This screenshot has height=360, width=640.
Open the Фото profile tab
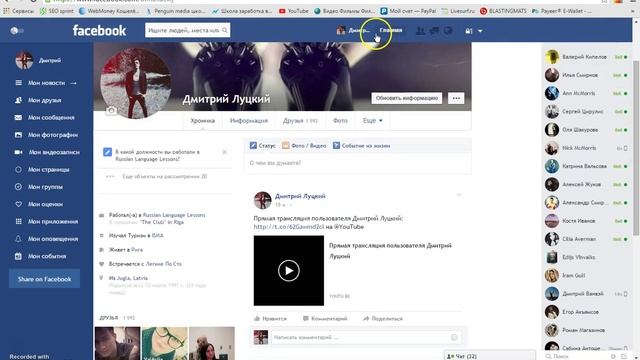pyautogui.click(x=340, y=121)
